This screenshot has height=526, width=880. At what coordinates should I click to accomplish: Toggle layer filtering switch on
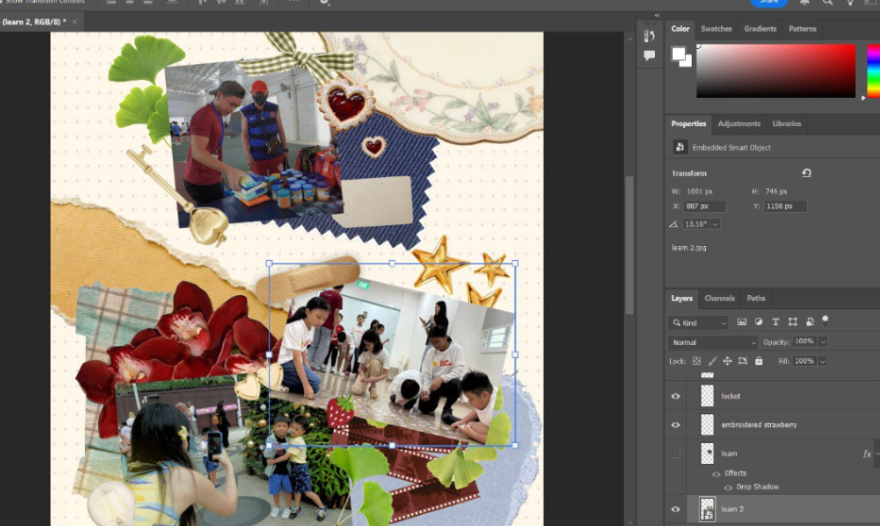pyautogui.click(x=825, y=321)
